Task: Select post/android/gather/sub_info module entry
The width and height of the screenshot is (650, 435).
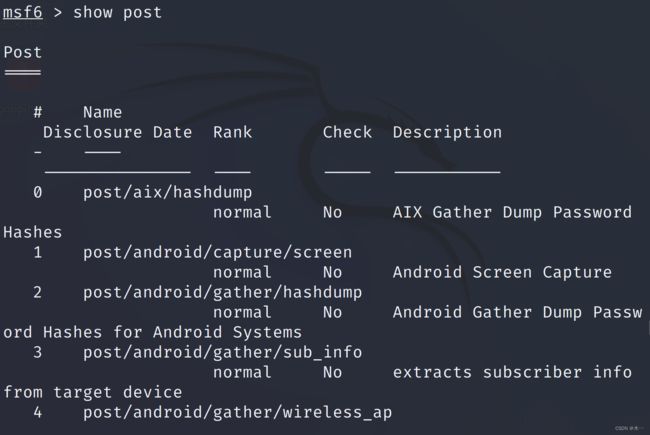Action: 223,352
